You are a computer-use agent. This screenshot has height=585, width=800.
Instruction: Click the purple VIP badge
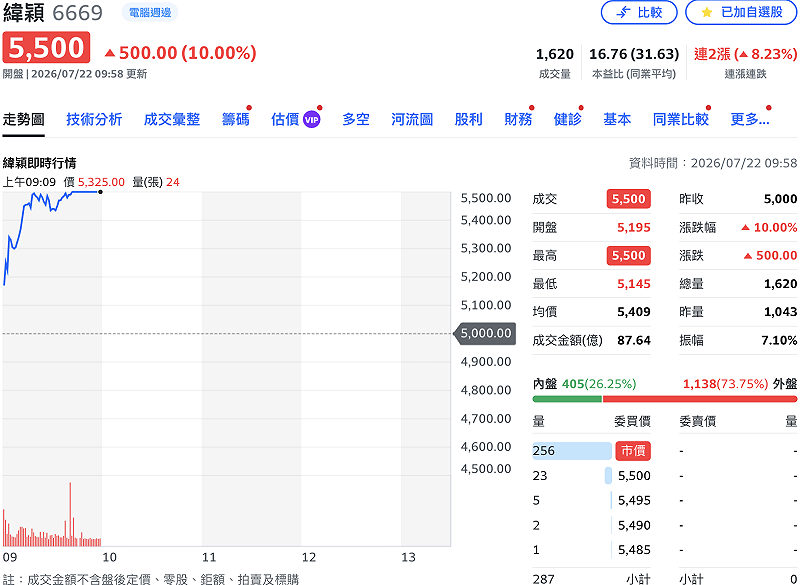(311, 120)
